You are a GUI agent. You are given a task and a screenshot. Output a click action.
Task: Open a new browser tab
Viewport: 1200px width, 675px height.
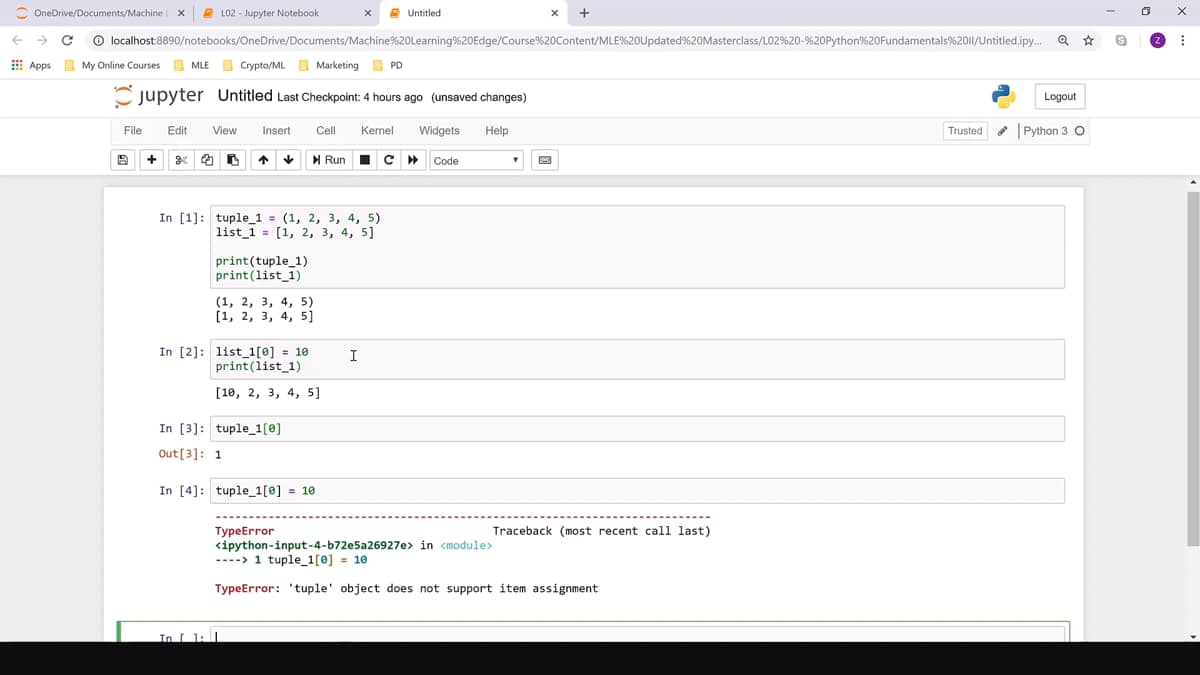pyautogui.click(x=584, y=13)
